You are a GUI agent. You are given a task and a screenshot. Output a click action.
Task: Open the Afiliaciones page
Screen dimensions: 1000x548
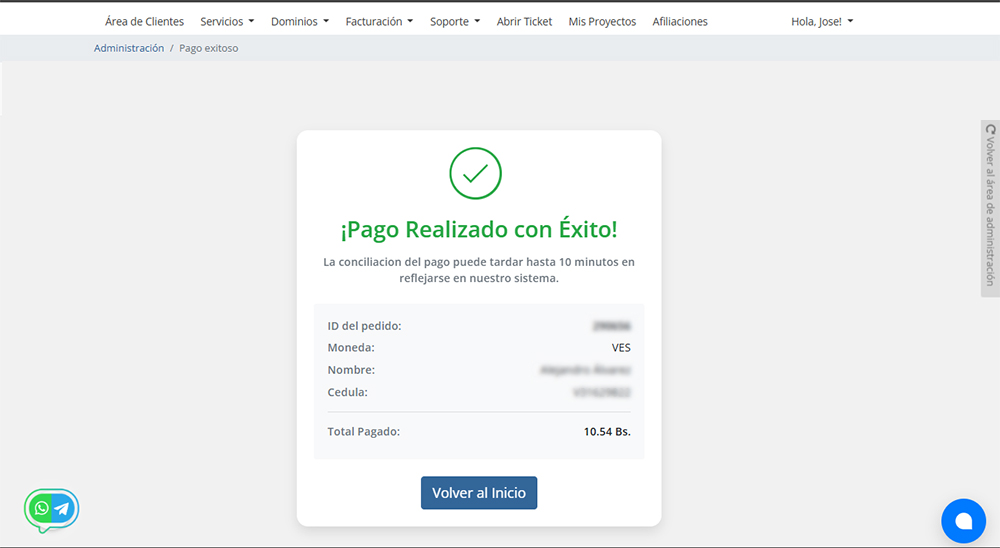680,22
